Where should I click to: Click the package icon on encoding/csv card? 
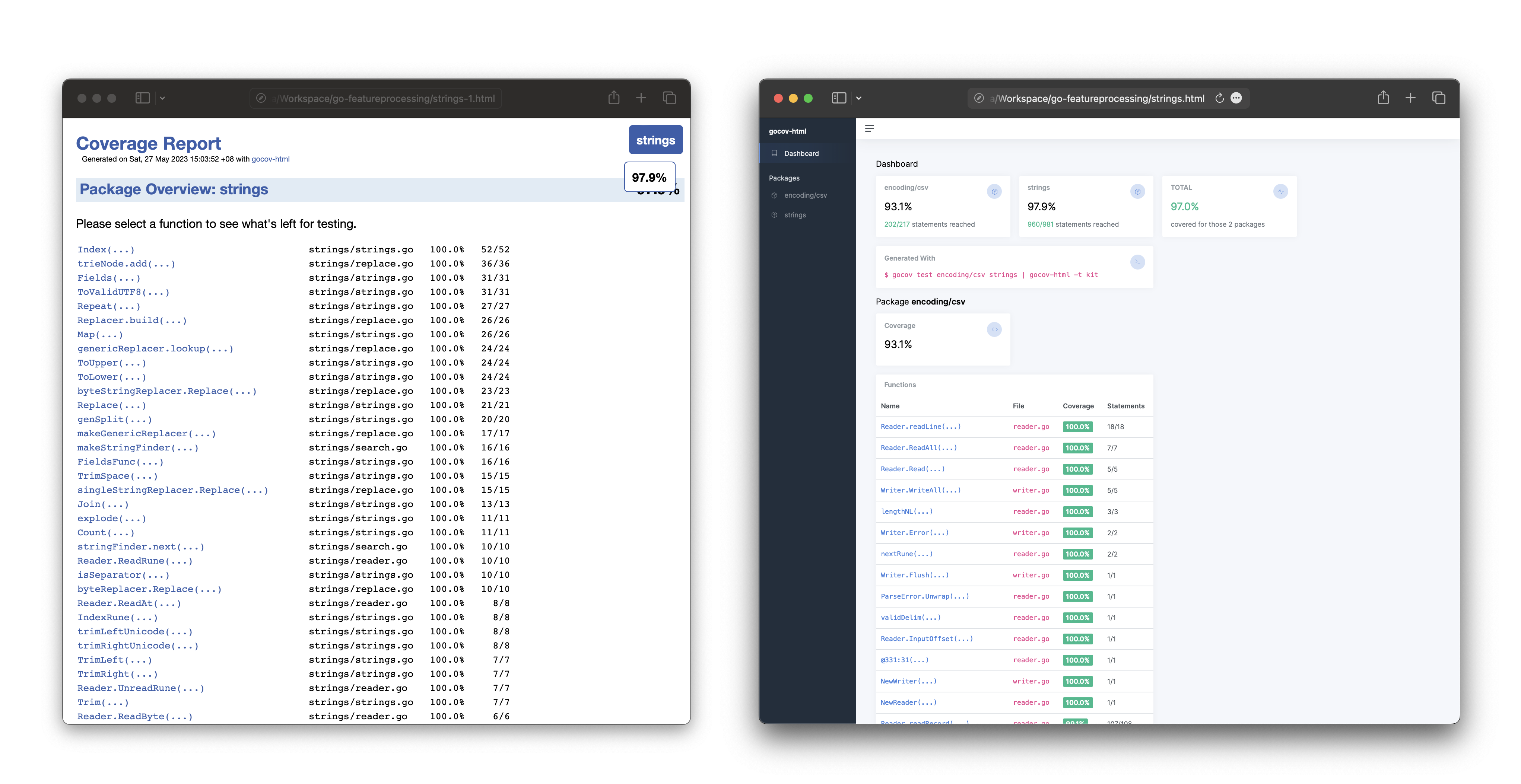(x=994, y=191)
